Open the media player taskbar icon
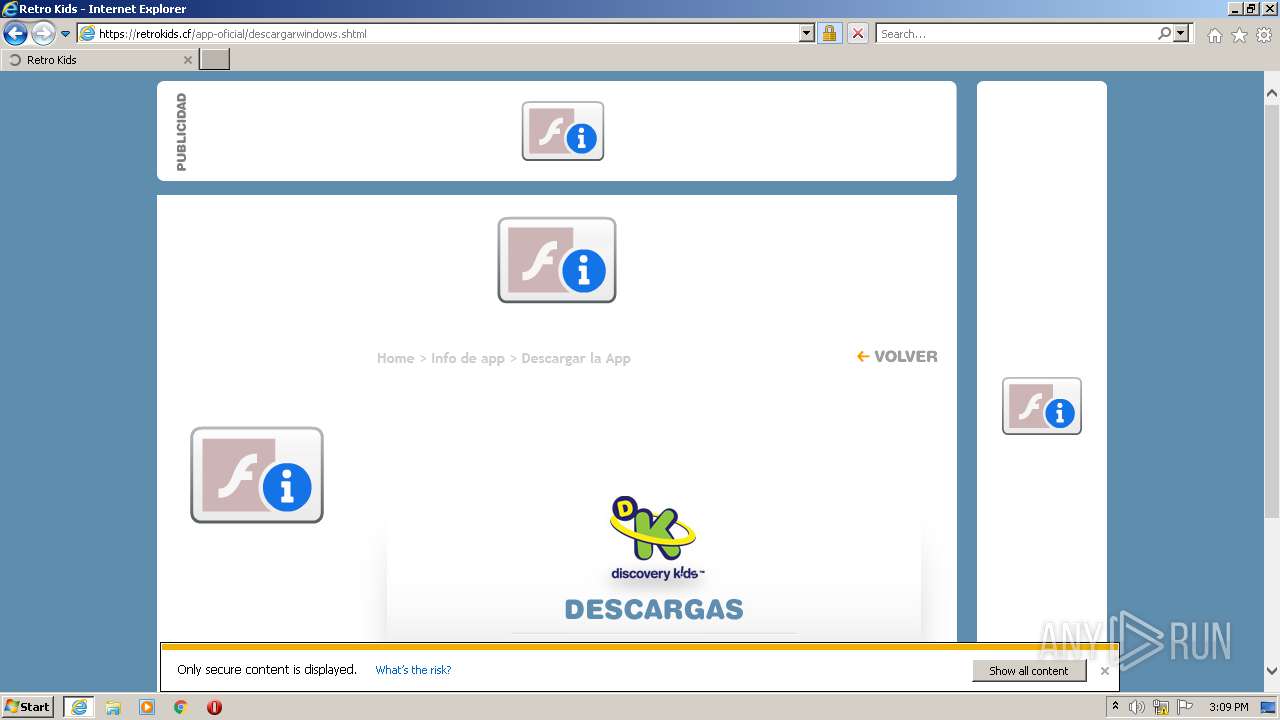Screen dimensions: 1280x720 147,707
